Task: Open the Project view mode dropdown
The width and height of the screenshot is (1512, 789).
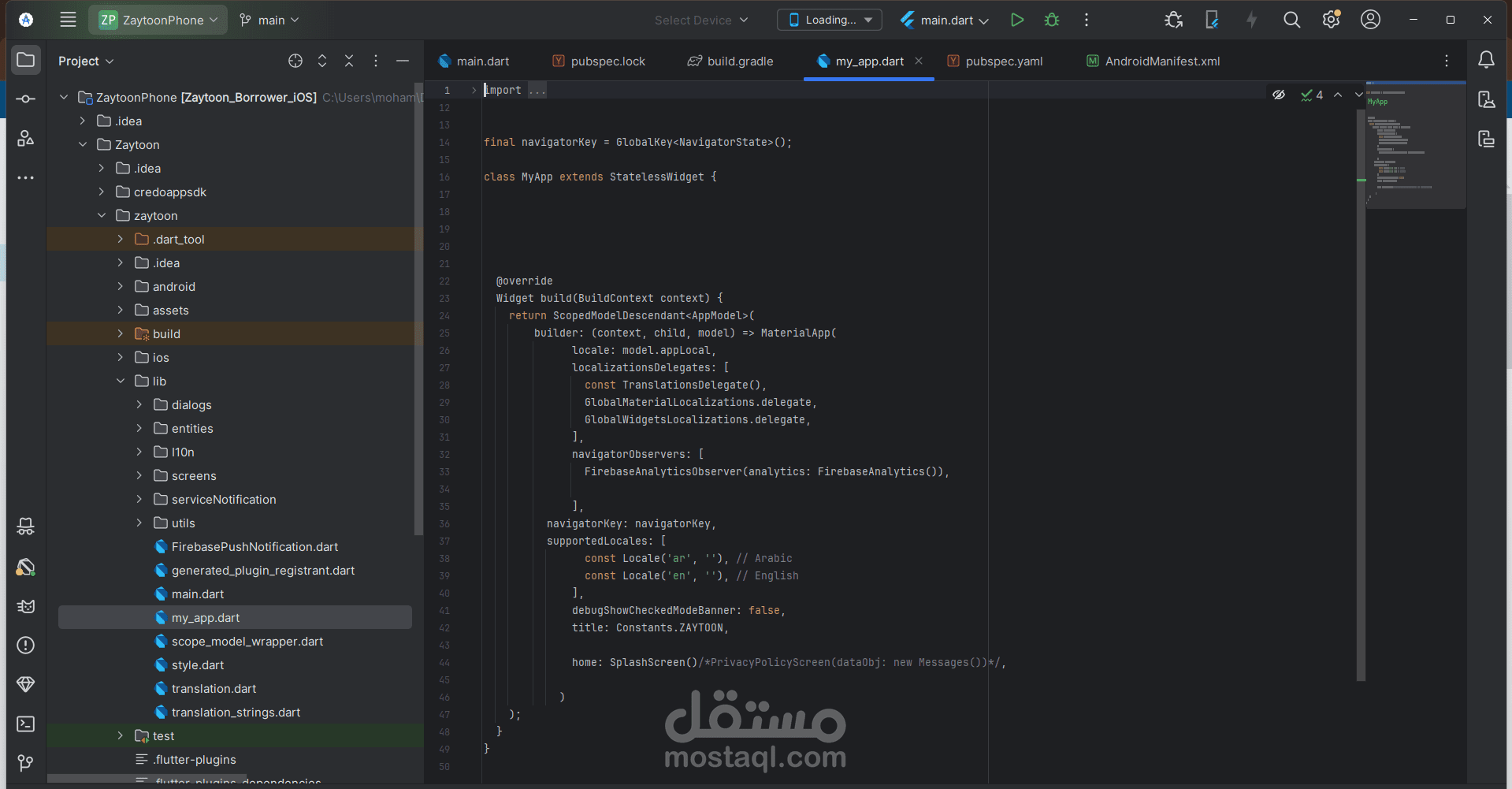Action: [x=86, y=61]
